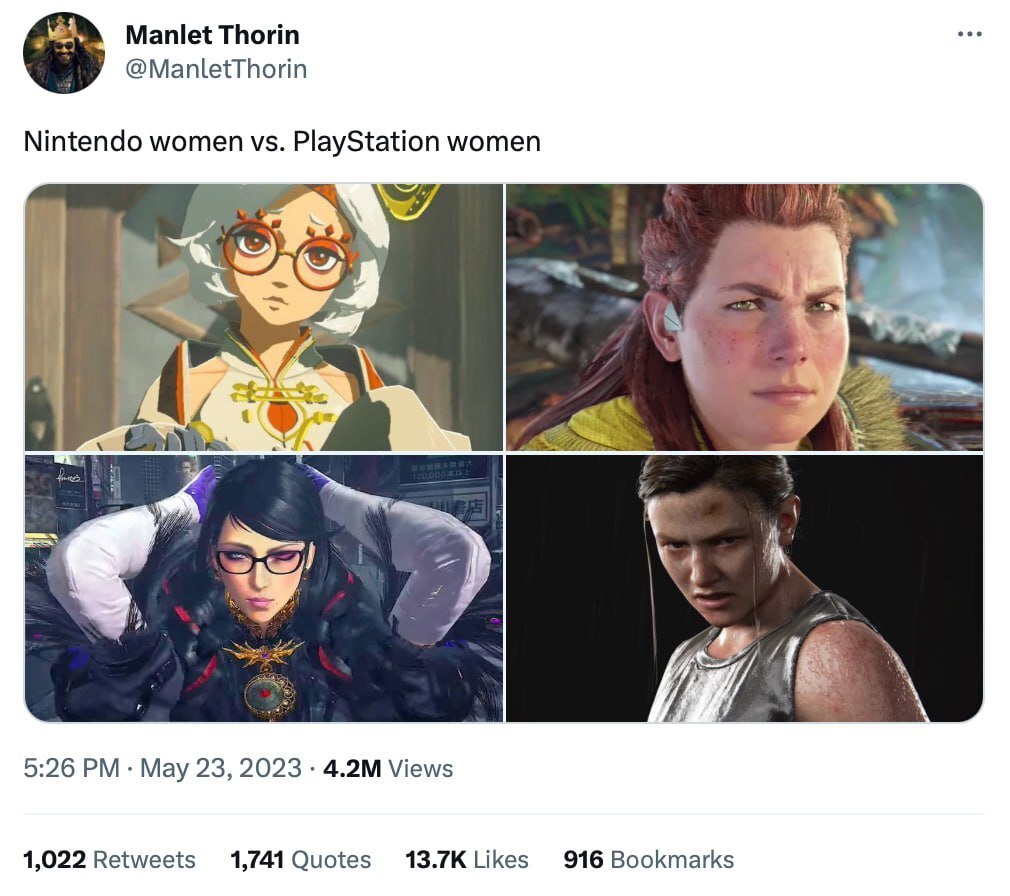Click the May 23, 2023 date
Screen dimensions: 1010x896
pos(220,769)
